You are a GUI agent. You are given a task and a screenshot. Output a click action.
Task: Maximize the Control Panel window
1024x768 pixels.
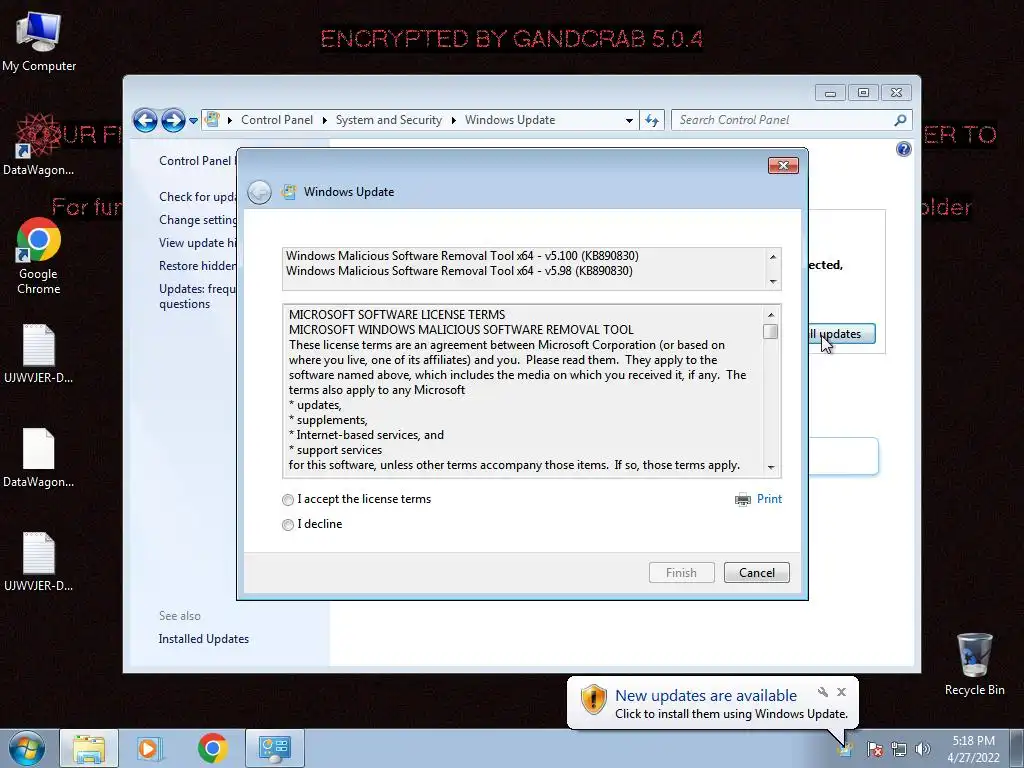(863, 93)
